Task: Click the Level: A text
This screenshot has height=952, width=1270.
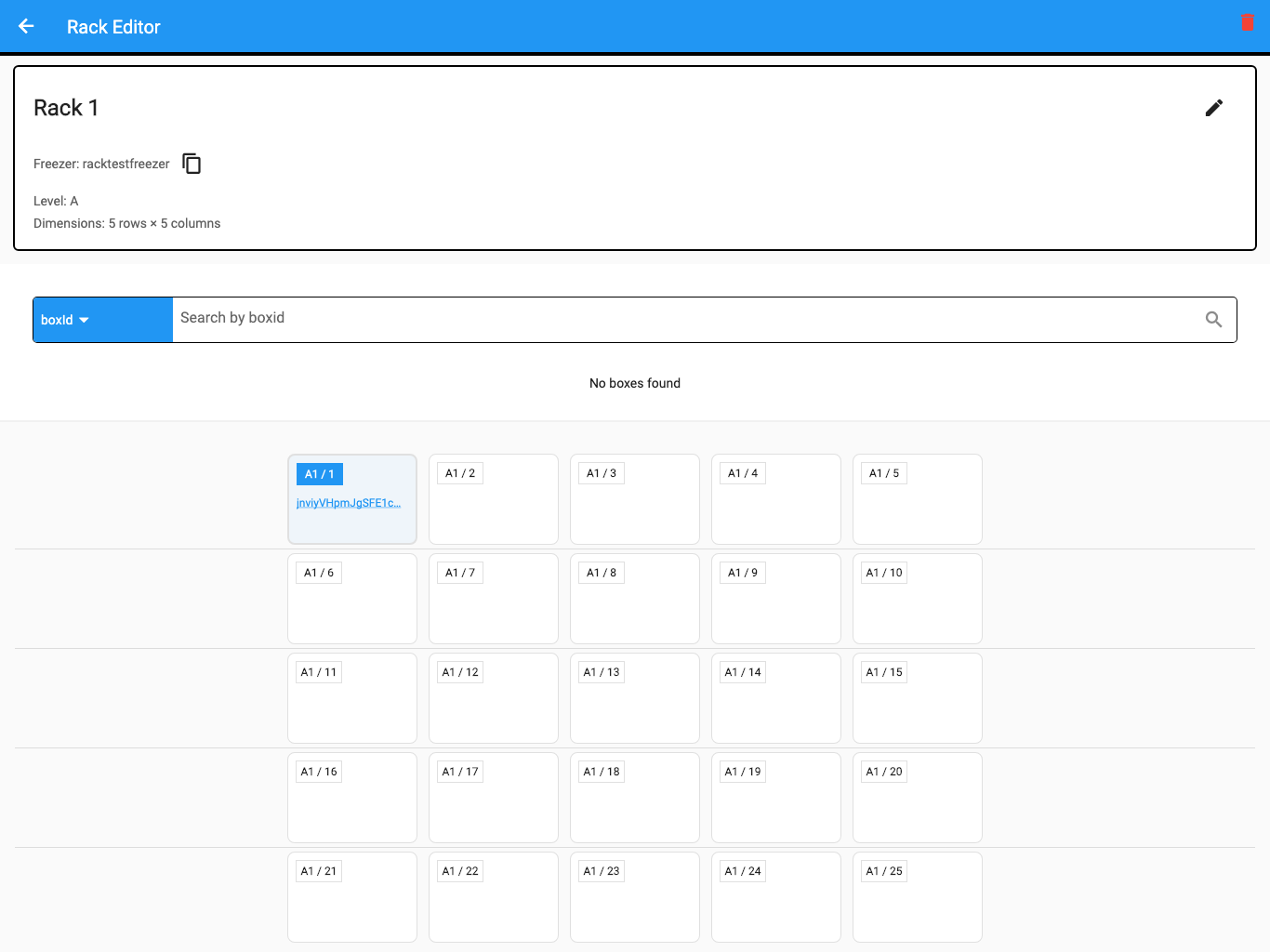Action: click(56, 201)
